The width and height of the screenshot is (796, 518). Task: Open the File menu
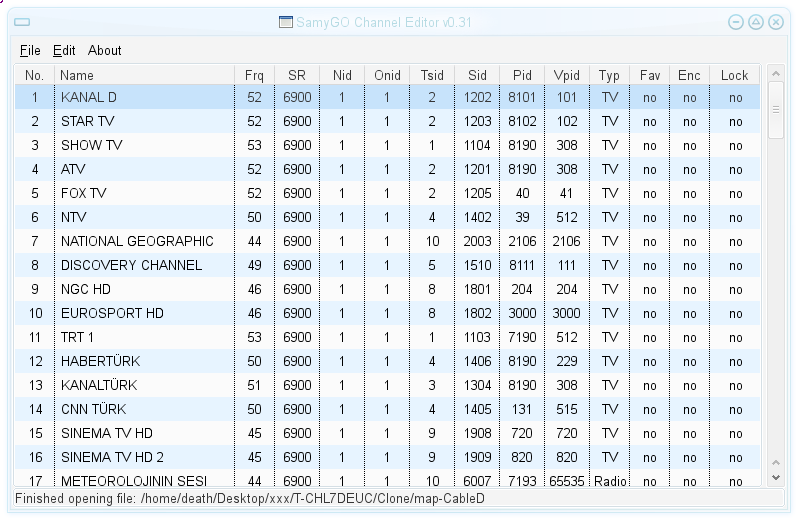point(30,51)
